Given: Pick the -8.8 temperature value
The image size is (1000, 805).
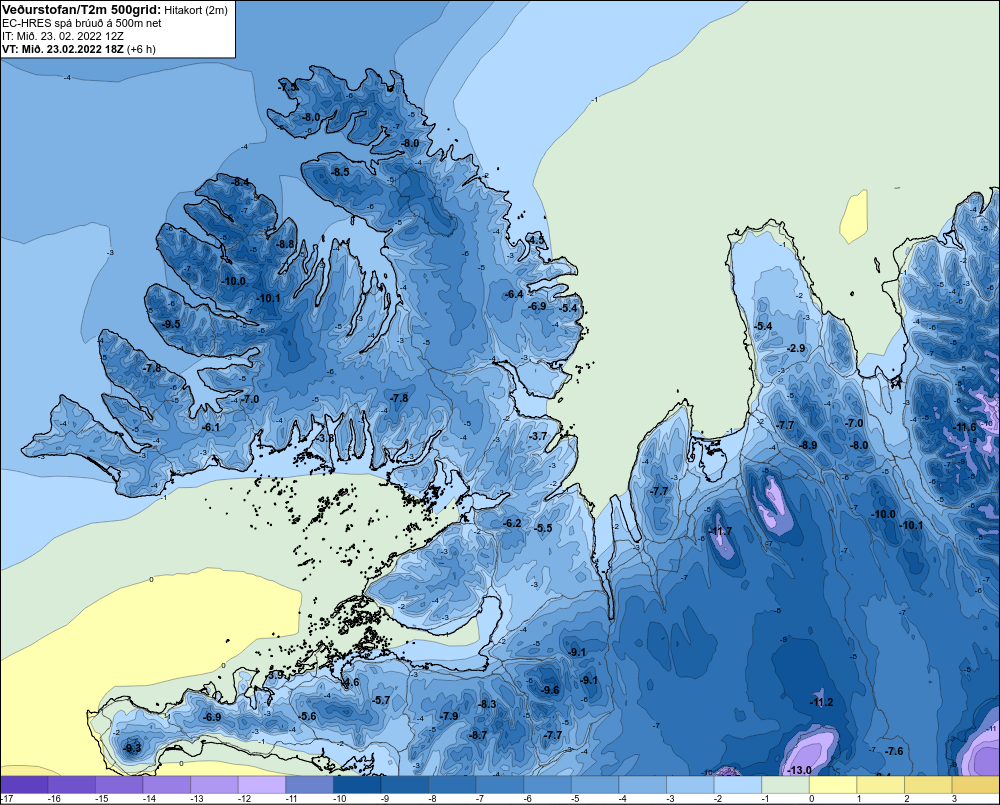Looking at the screenshot, I should (286, 244).
